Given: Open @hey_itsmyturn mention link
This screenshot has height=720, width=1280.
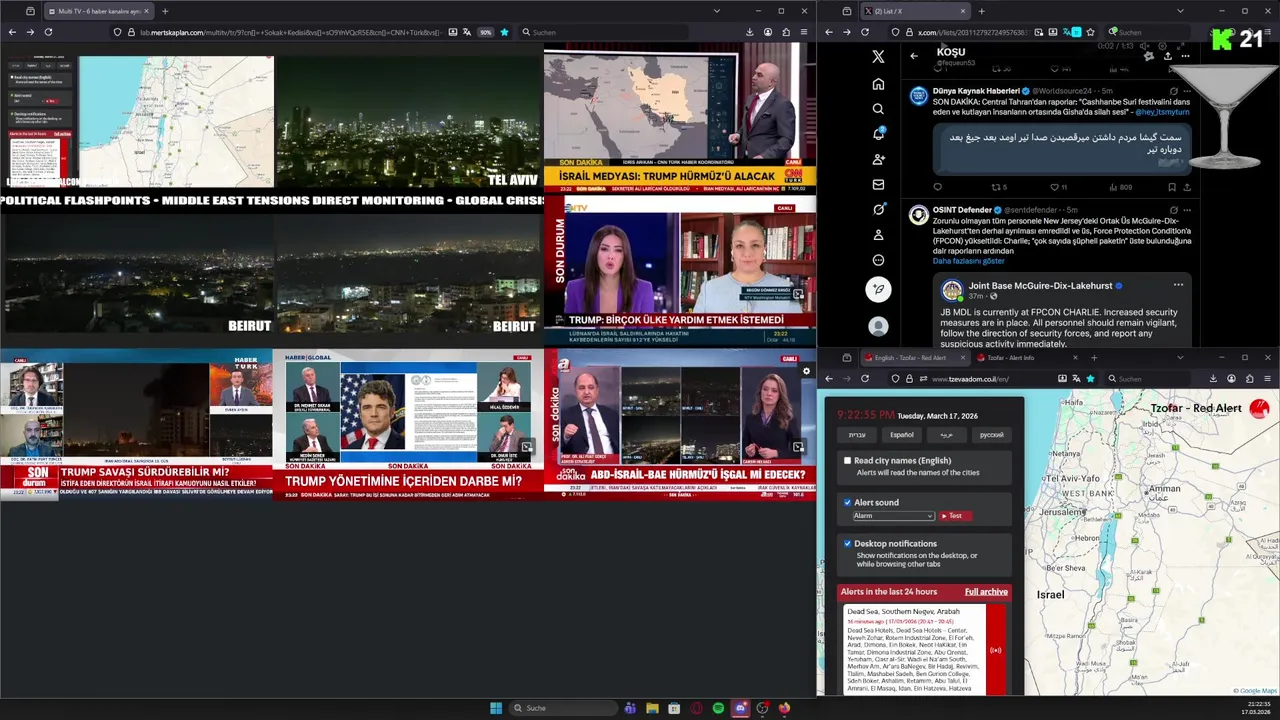Looking at the screenshot, I should click(1162, 112).
